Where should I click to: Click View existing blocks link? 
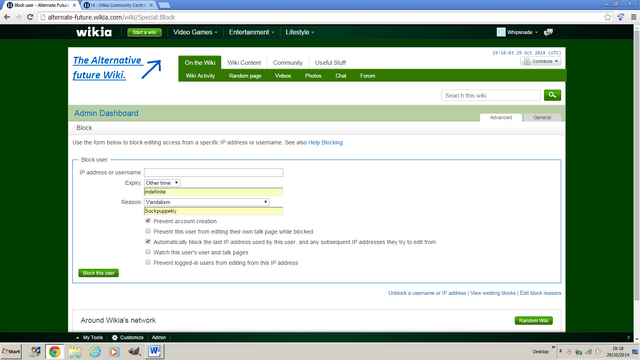(x=493, y=293)
